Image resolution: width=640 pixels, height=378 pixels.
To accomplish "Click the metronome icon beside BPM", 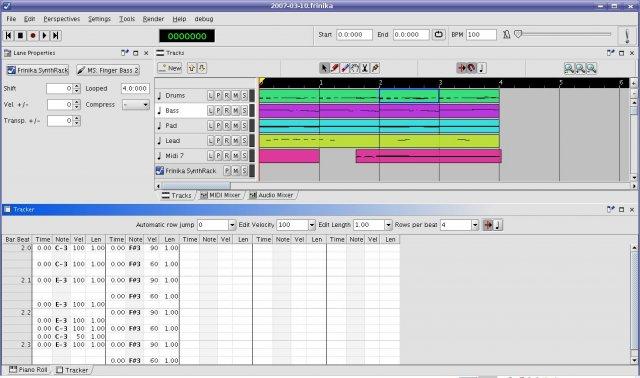I will [506, 35].
